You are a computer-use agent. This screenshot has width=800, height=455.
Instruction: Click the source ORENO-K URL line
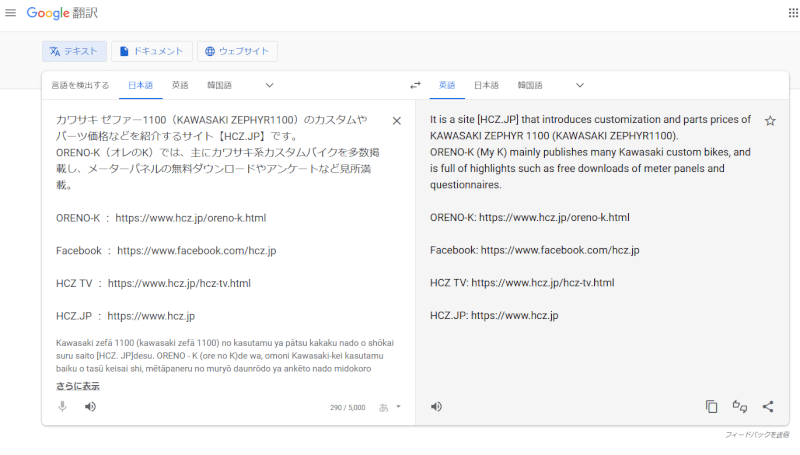[161, 218]
